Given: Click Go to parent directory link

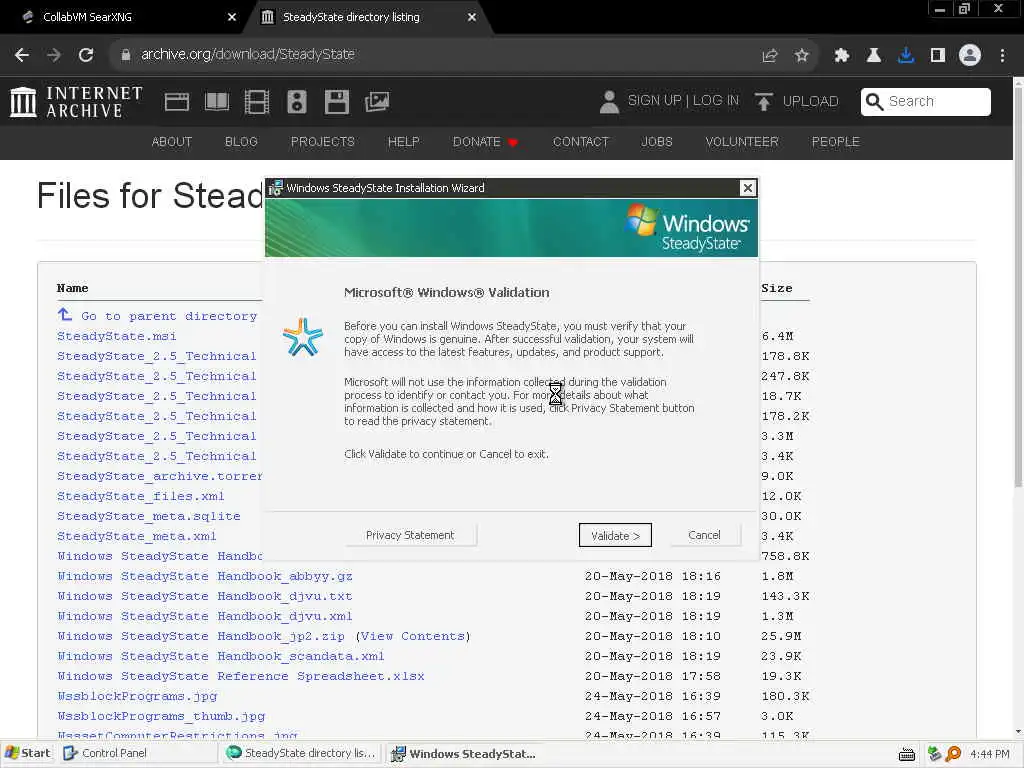Looking at the screenshot, I should (x=168, y=316).
